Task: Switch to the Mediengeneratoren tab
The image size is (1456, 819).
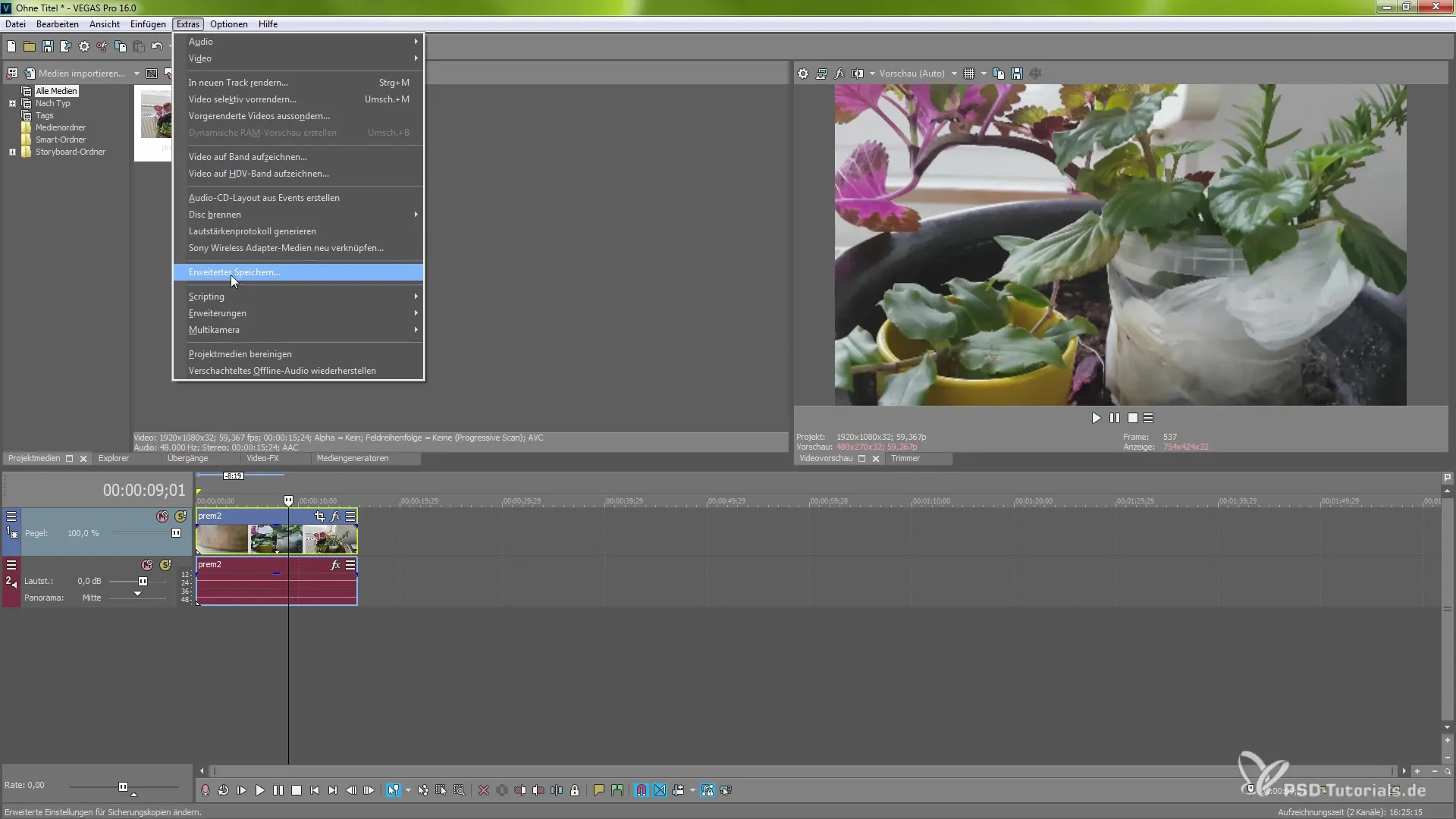Action: pos(353,459)
